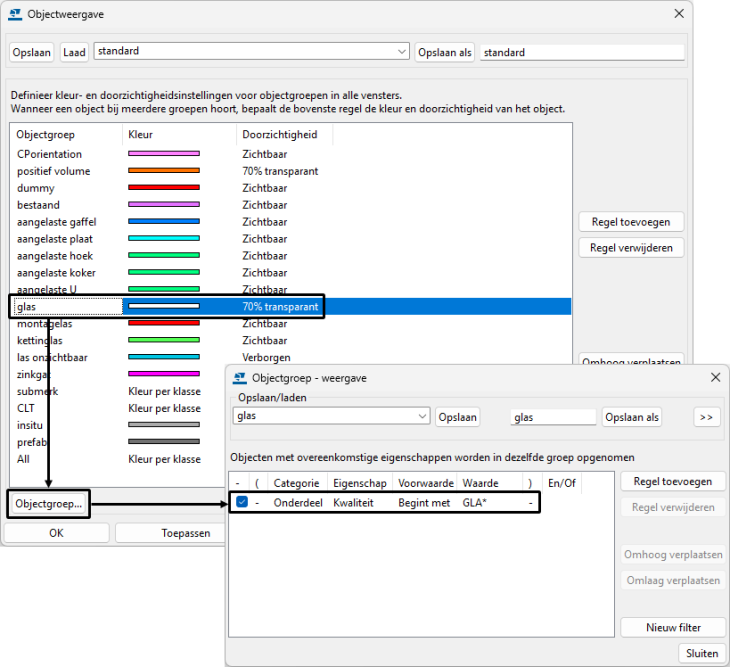Click Regel toevoegen in the Objectweergave window
Image resolution: width=730 pixels, height=667 pixels.
point(631,222)
